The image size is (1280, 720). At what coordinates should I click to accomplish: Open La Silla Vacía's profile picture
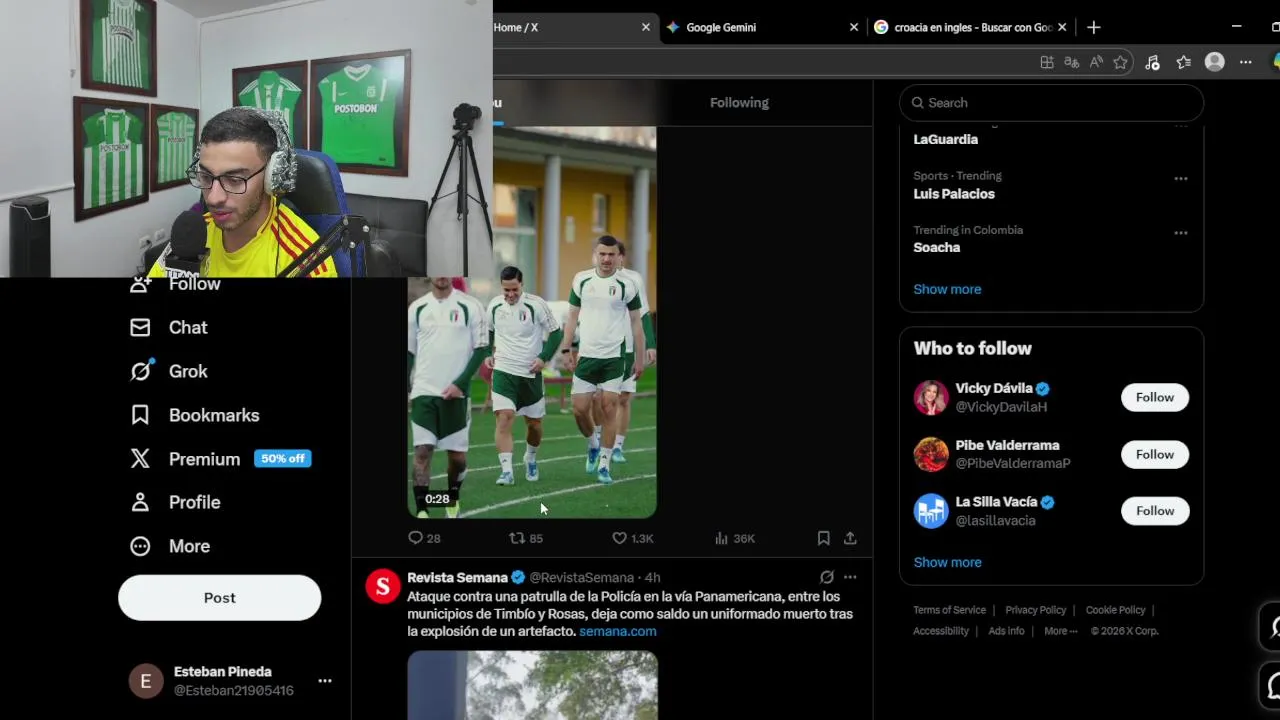[x=931, y=511]
